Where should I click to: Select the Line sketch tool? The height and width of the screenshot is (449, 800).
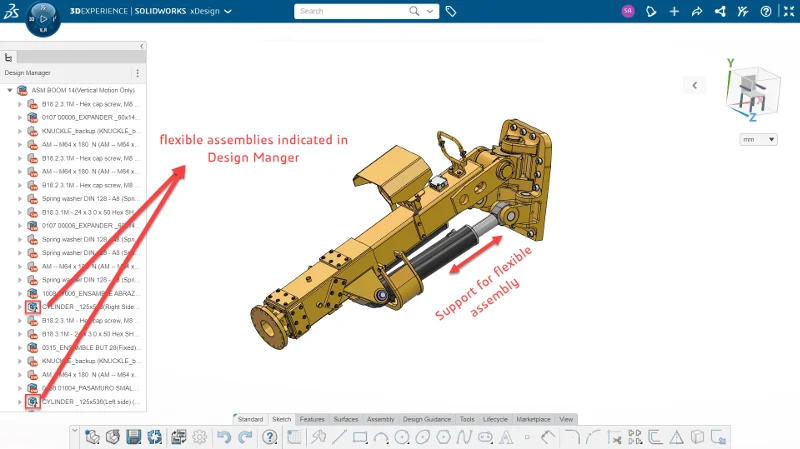click(x=339, y=437)
